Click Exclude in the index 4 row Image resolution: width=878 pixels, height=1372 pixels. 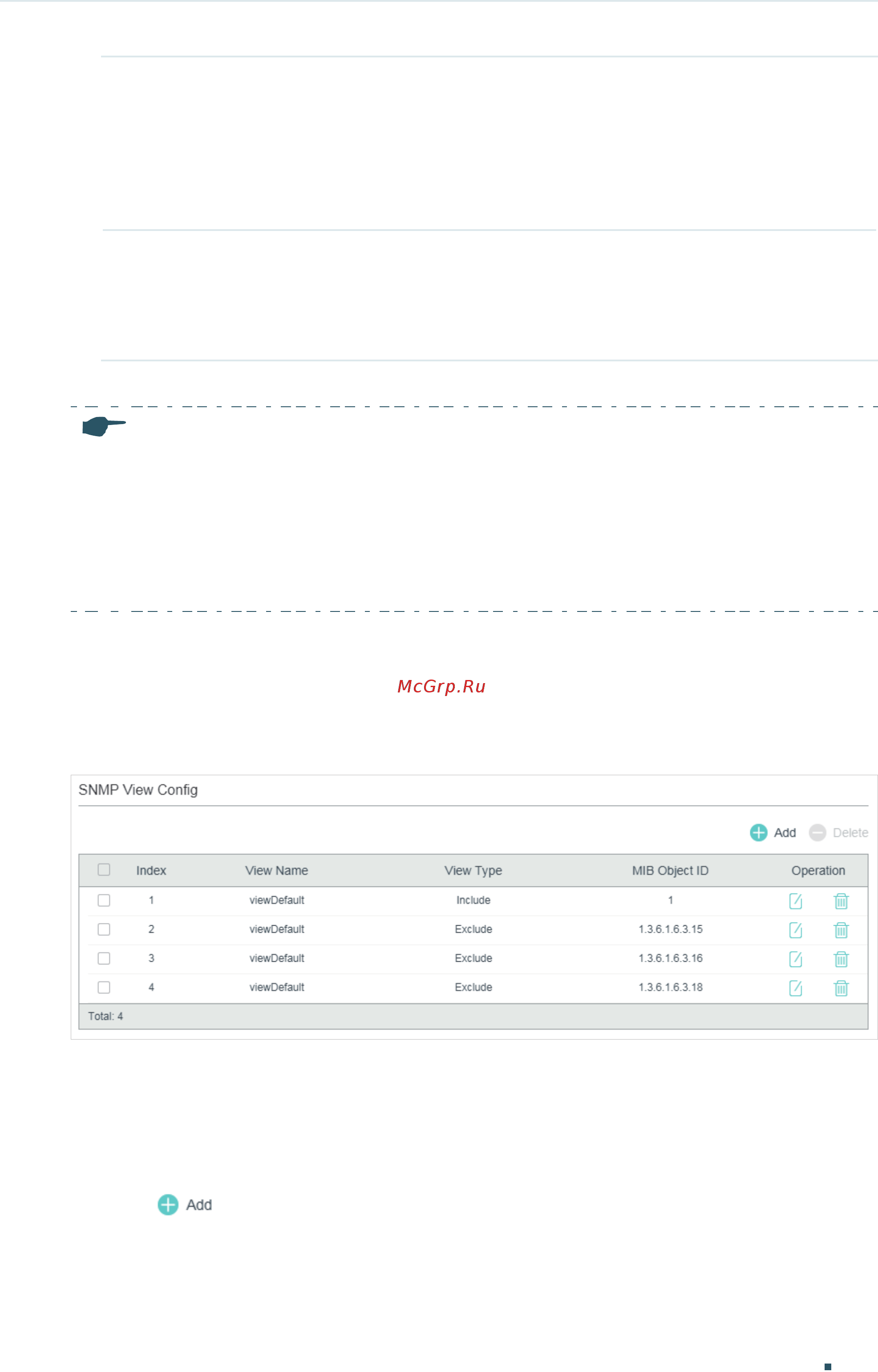[473, 988]
